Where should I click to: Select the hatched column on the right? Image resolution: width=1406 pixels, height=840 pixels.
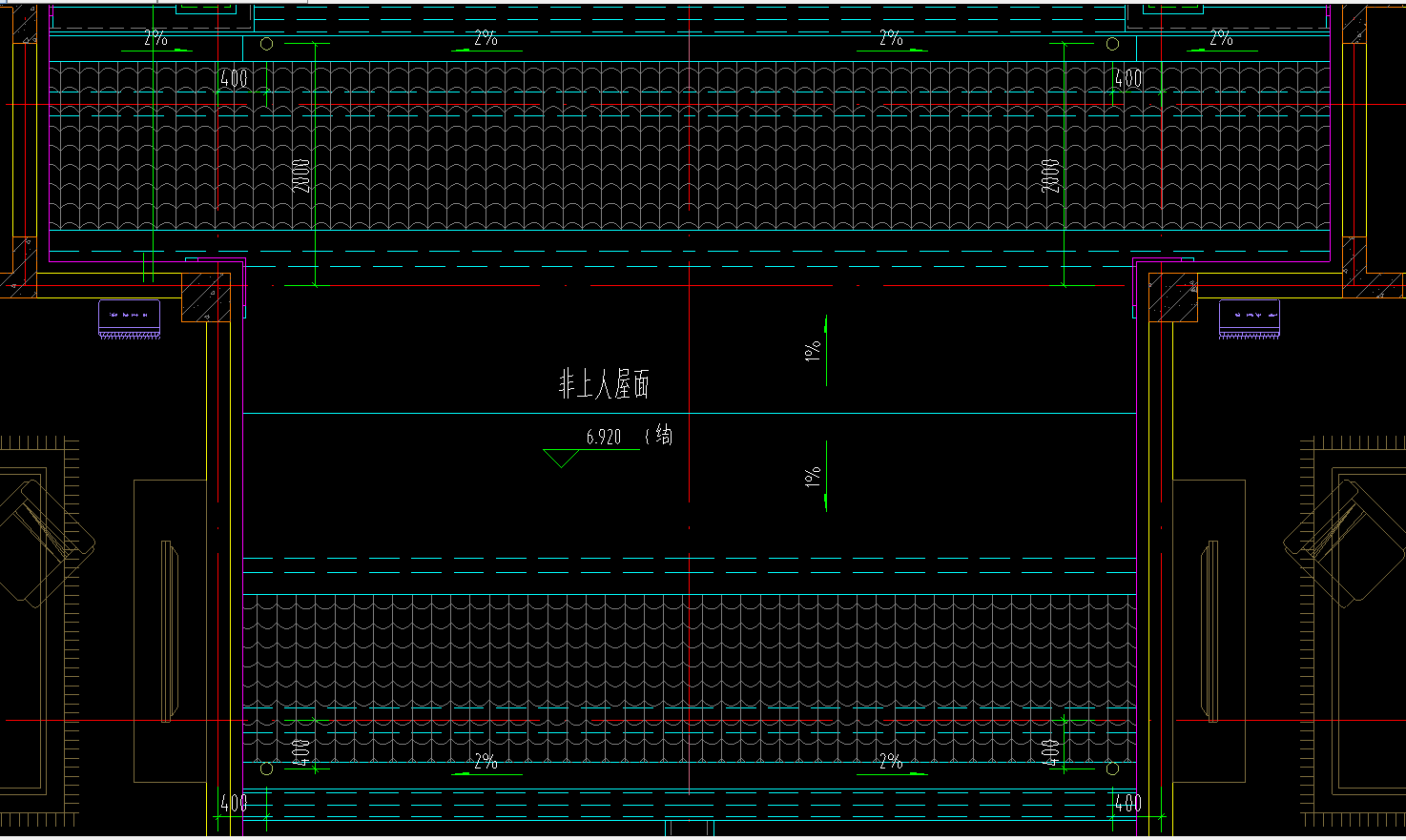point(1173,297)
